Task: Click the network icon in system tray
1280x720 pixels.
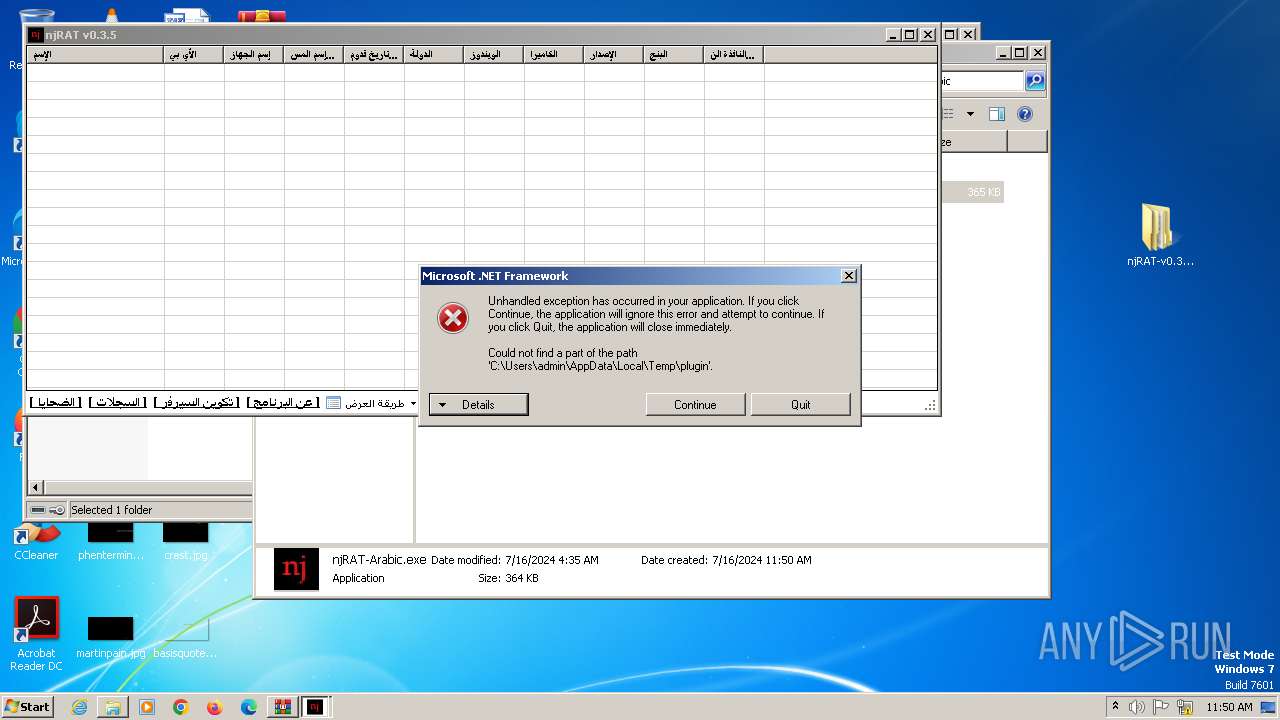Action: tap(1186, 707)
